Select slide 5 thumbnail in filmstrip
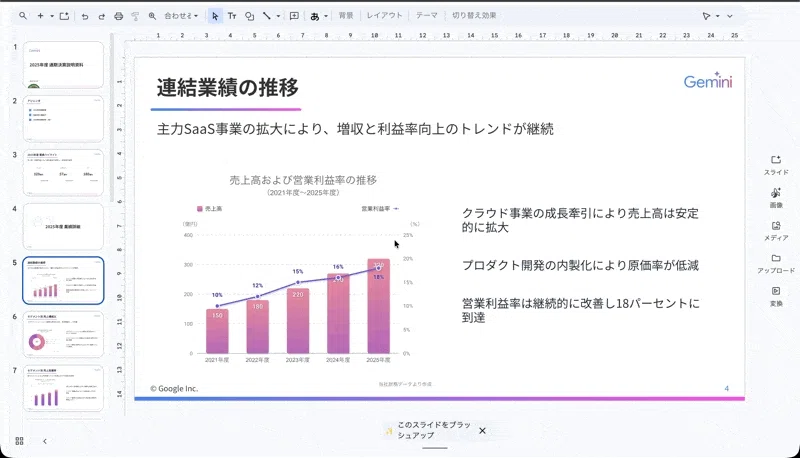800x458 pixels. pos(63,281)
